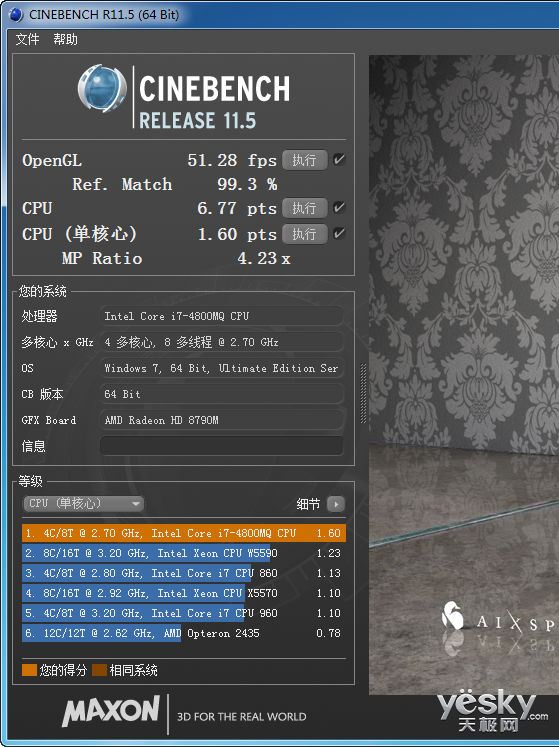Screen dimensions: 559x747
Task: Click the MAXON logo at bottom
Action: click(x=111, y=711)
